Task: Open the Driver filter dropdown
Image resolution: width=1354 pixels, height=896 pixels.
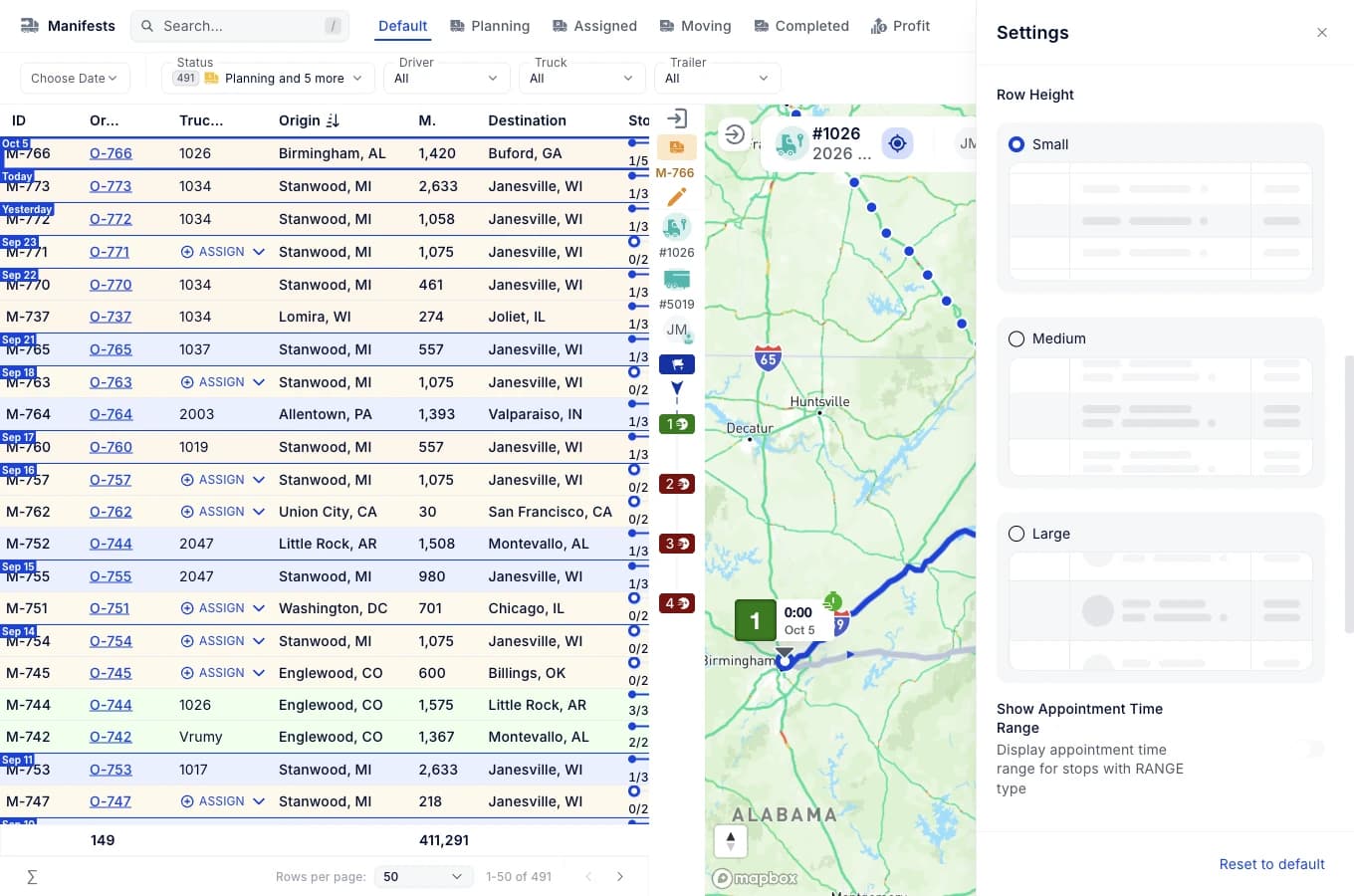Action: coord(446,79)
